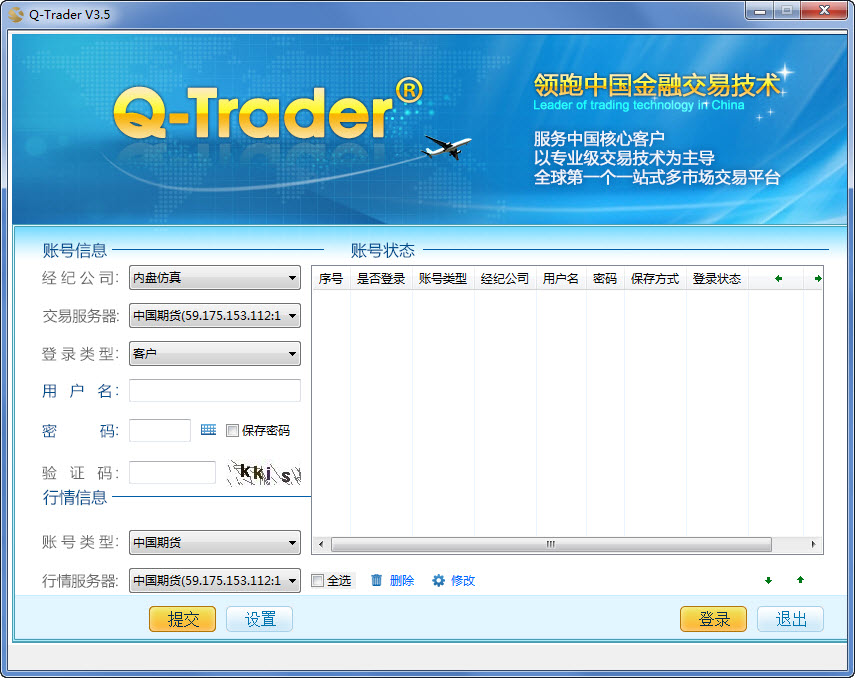Minimize the Q-Trader window
855x678 pixels.
[x=760, y=11]
